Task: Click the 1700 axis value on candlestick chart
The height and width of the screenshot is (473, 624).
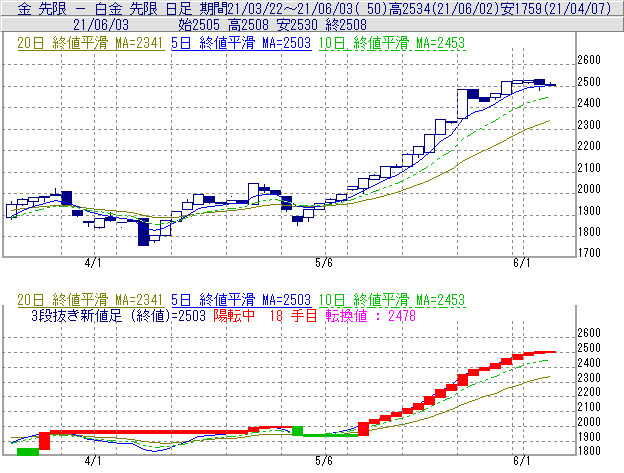Action: 589,253
